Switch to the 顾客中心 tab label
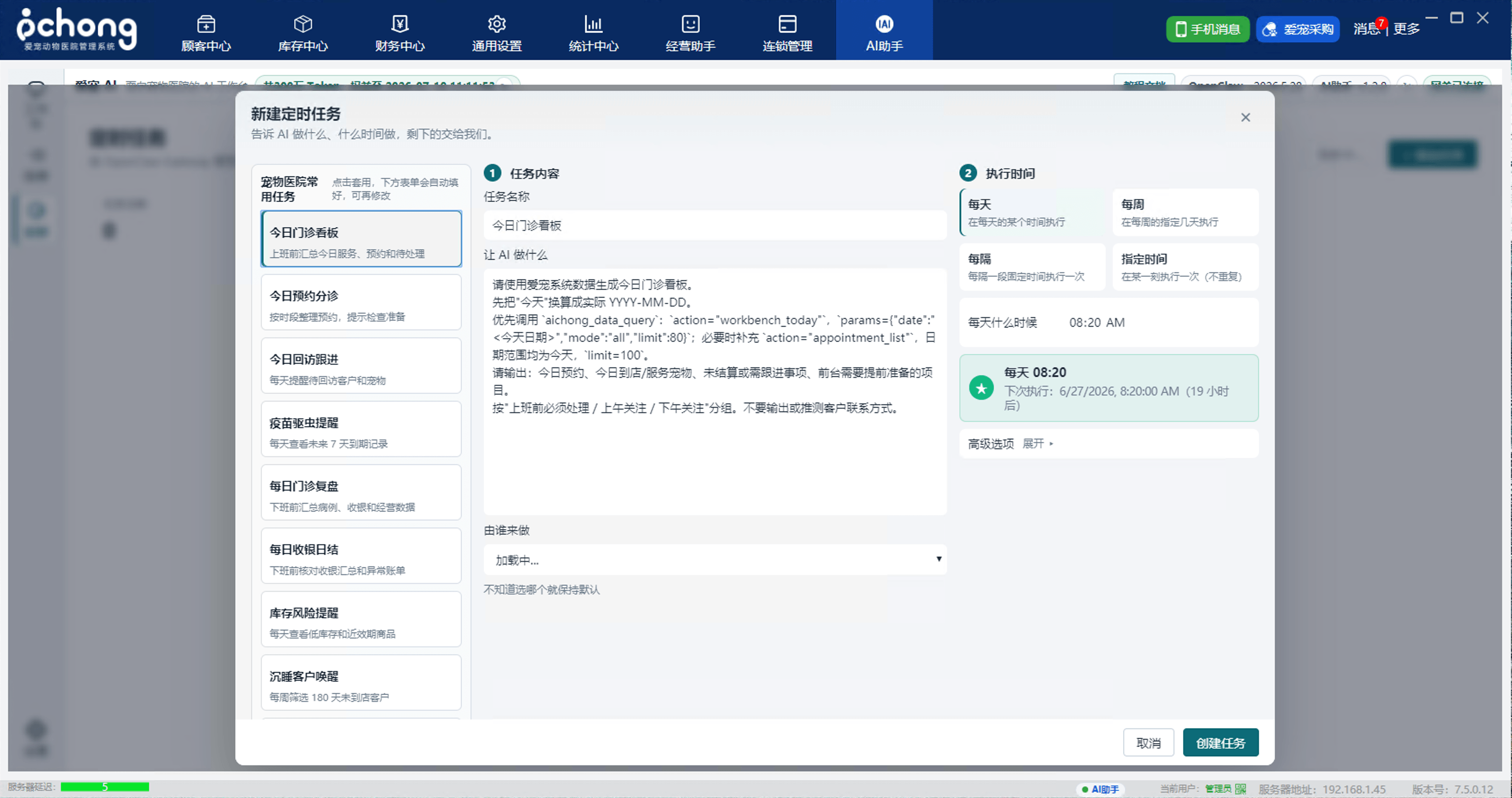1512x798 pixels. click(206, 46)
